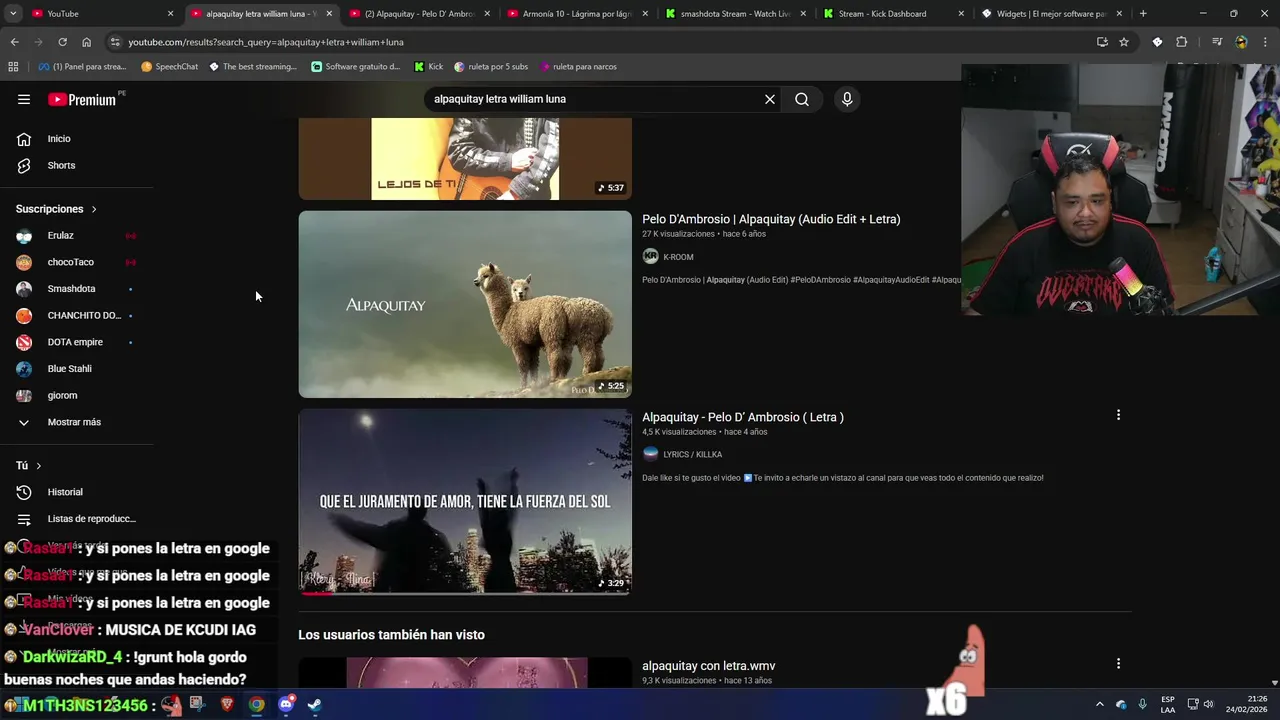Viewport: 1280px width, 720px height.
Task: Click the YouTube Premium logo
Action: (82, 99)
